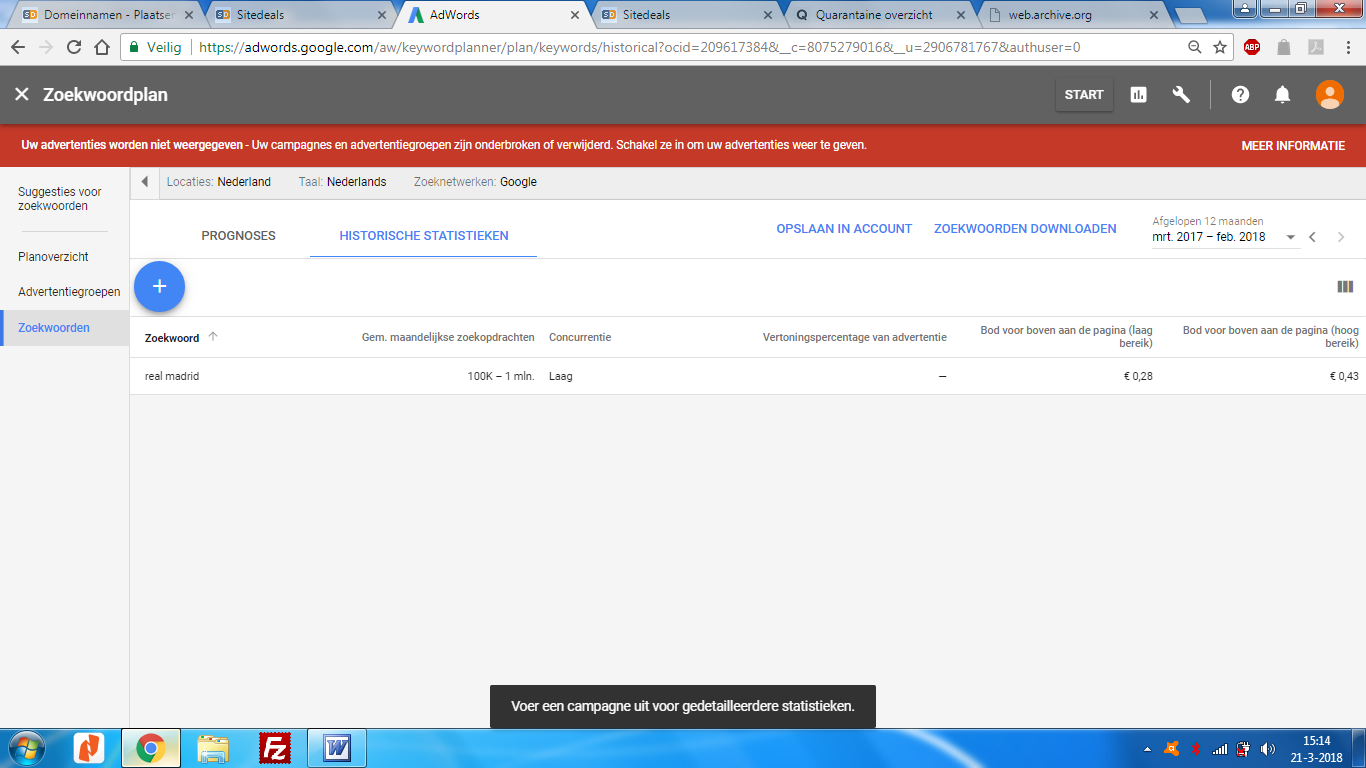Click MEER INFORMATIE in the red banner

pyautogui.click(x=1293, y=145)
